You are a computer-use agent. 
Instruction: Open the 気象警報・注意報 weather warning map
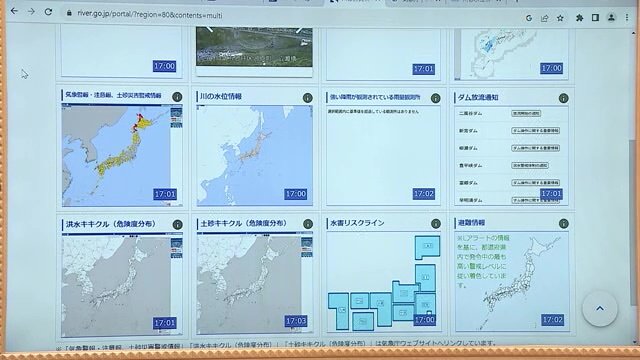coord(122,155)
